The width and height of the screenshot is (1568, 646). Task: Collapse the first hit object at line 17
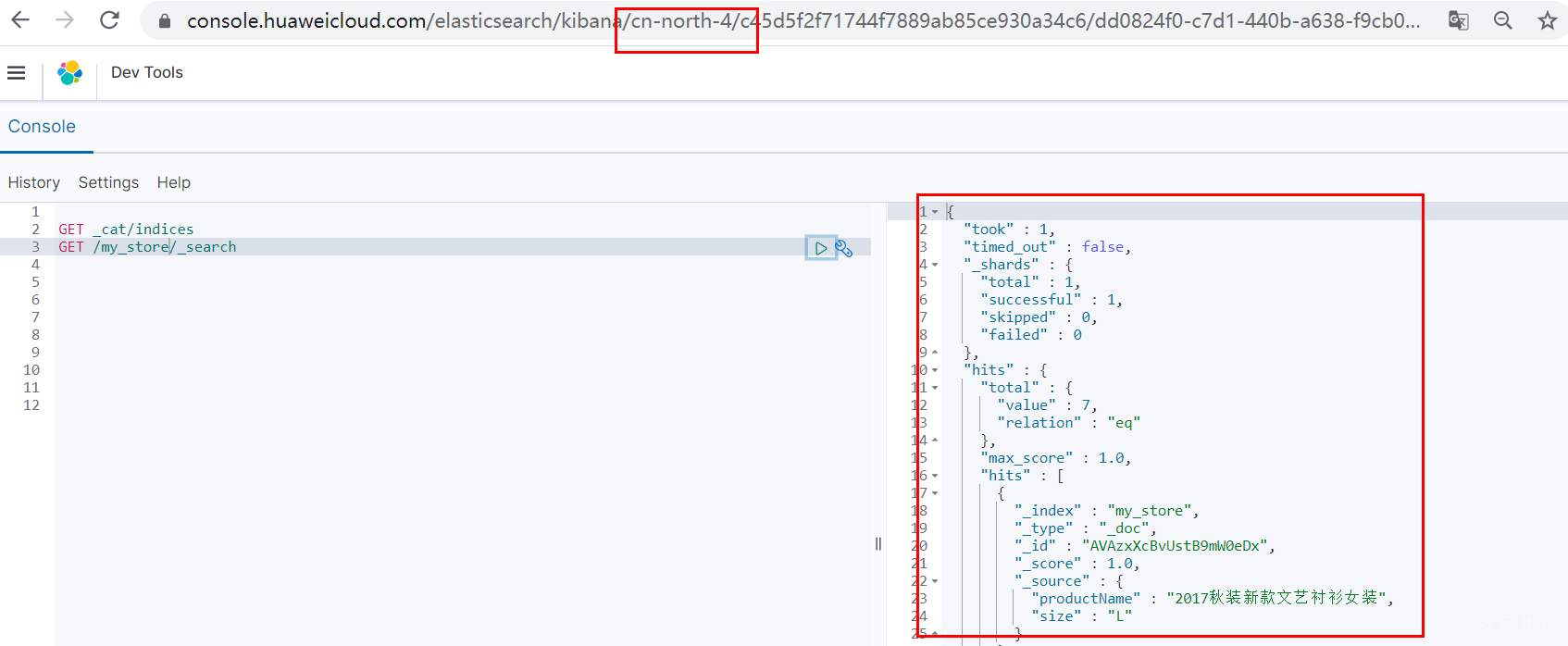click(x=935, y=493)
